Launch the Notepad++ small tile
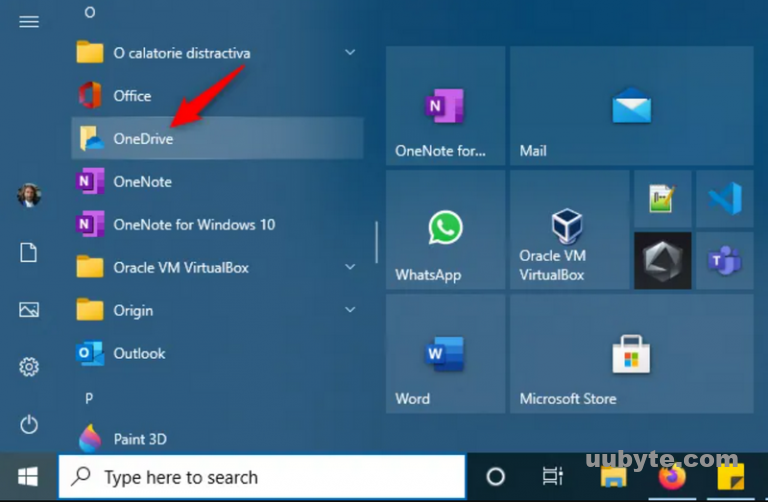 (662, 199)
